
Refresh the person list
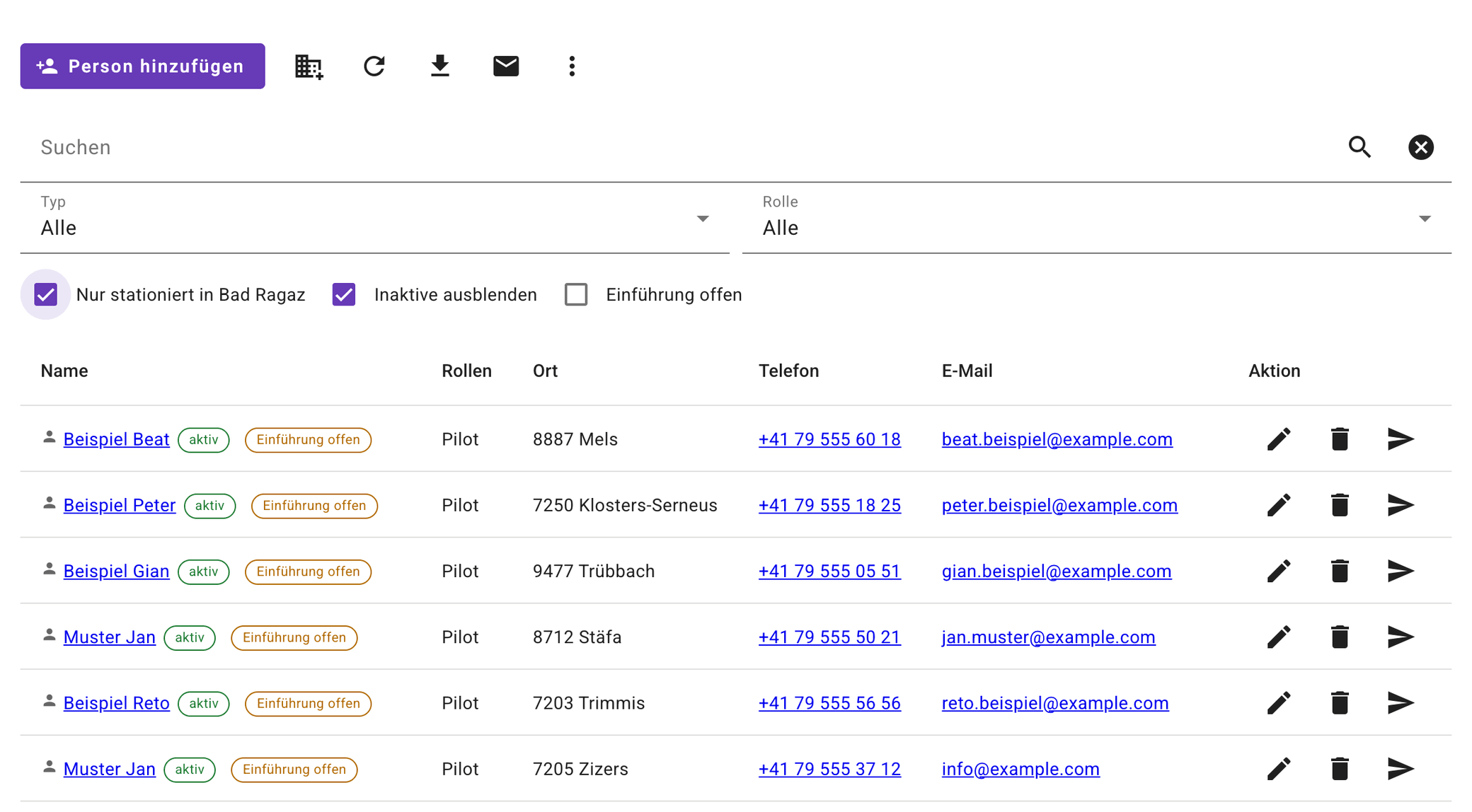[374, 66]
